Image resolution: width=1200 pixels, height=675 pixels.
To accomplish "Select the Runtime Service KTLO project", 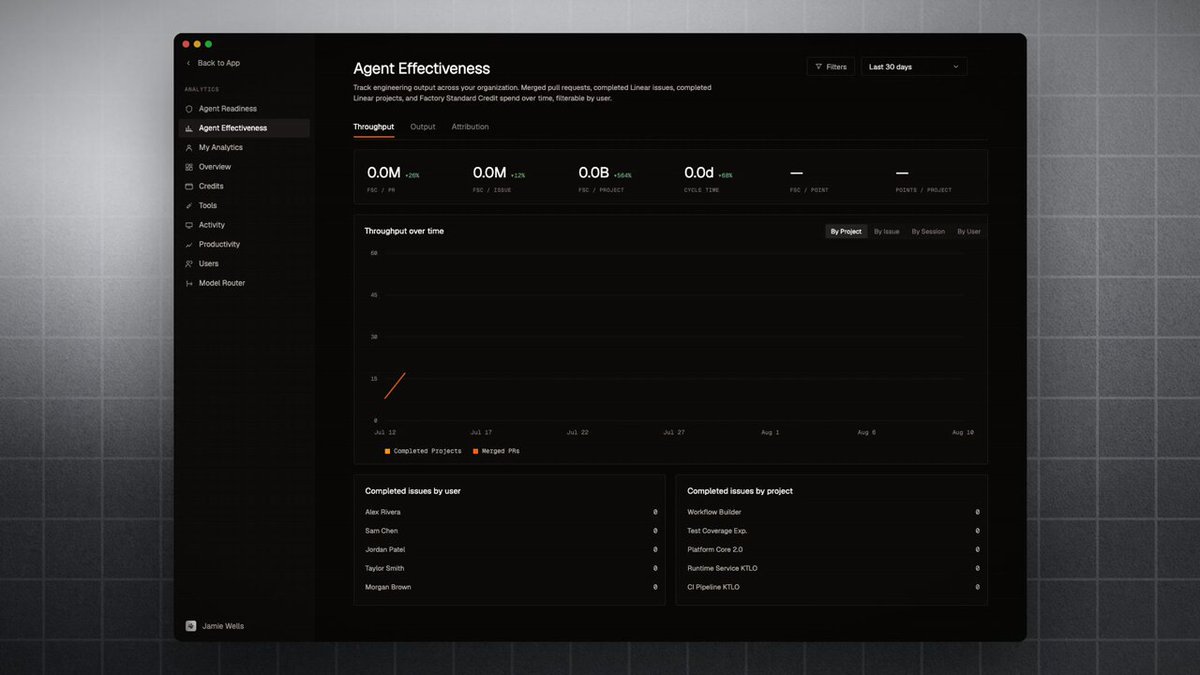I will pyautogui.click(x=832, y=568).
